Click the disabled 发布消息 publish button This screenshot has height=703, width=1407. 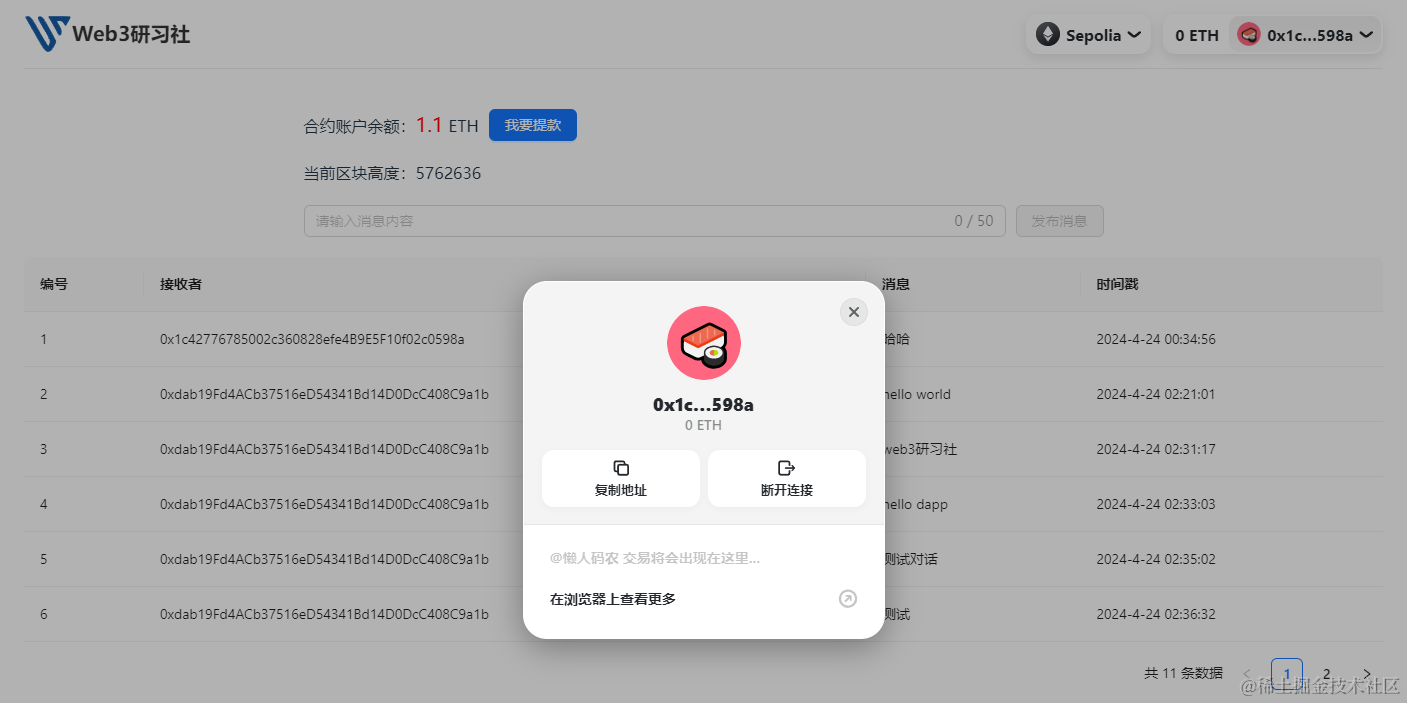pyautogui.click(x=1059, y=220)
